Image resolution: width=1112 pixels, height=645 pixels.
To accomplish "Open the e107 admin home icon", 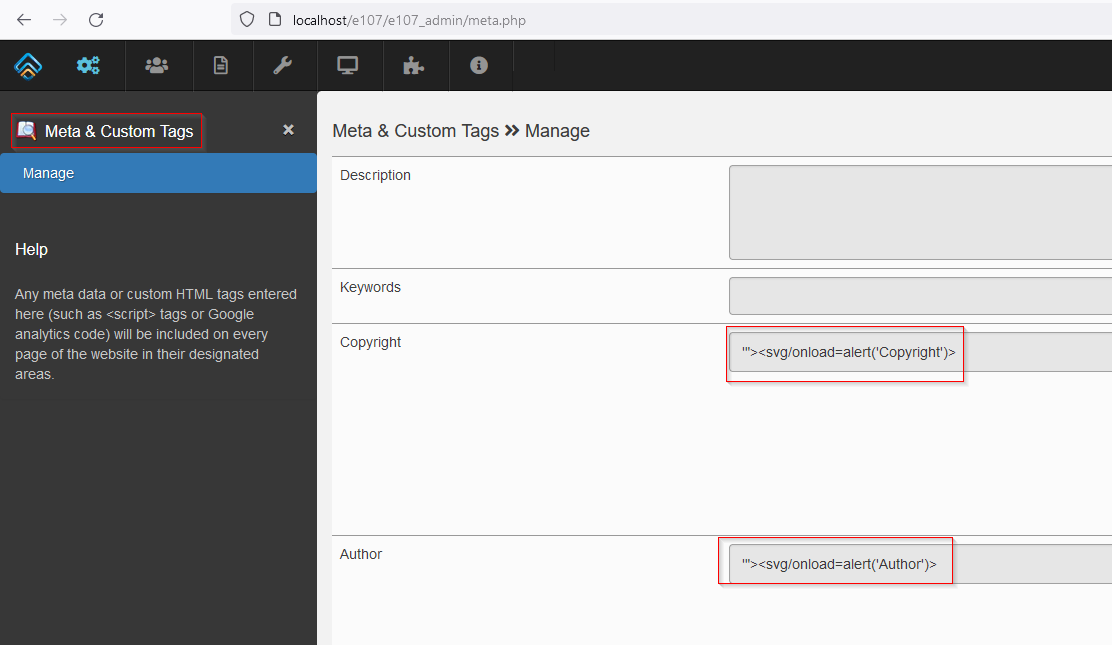I will 27,65.
